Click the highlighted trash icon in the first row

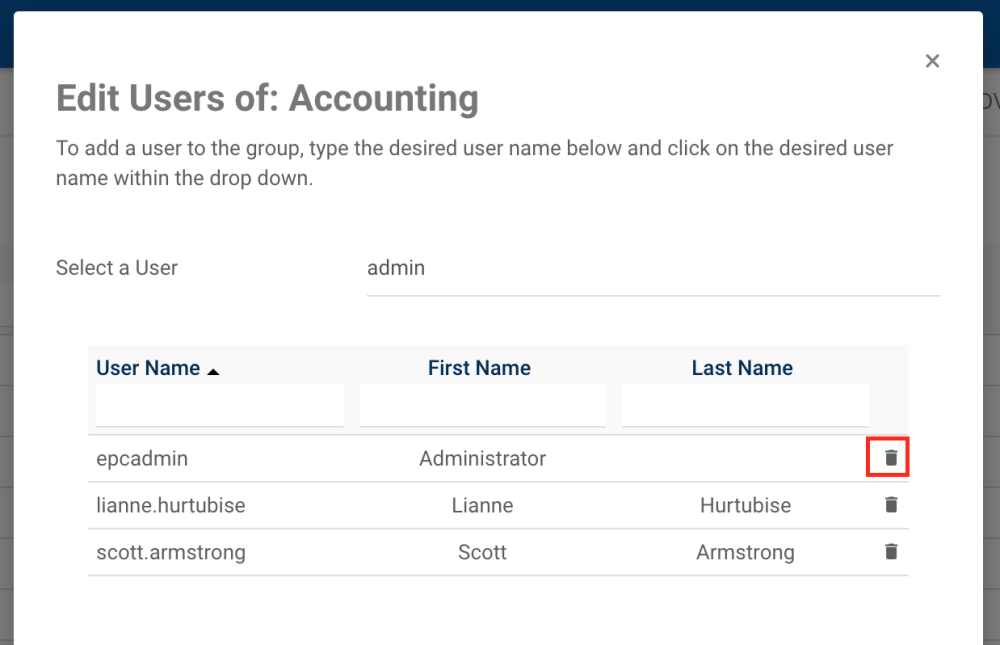(889, 457)
